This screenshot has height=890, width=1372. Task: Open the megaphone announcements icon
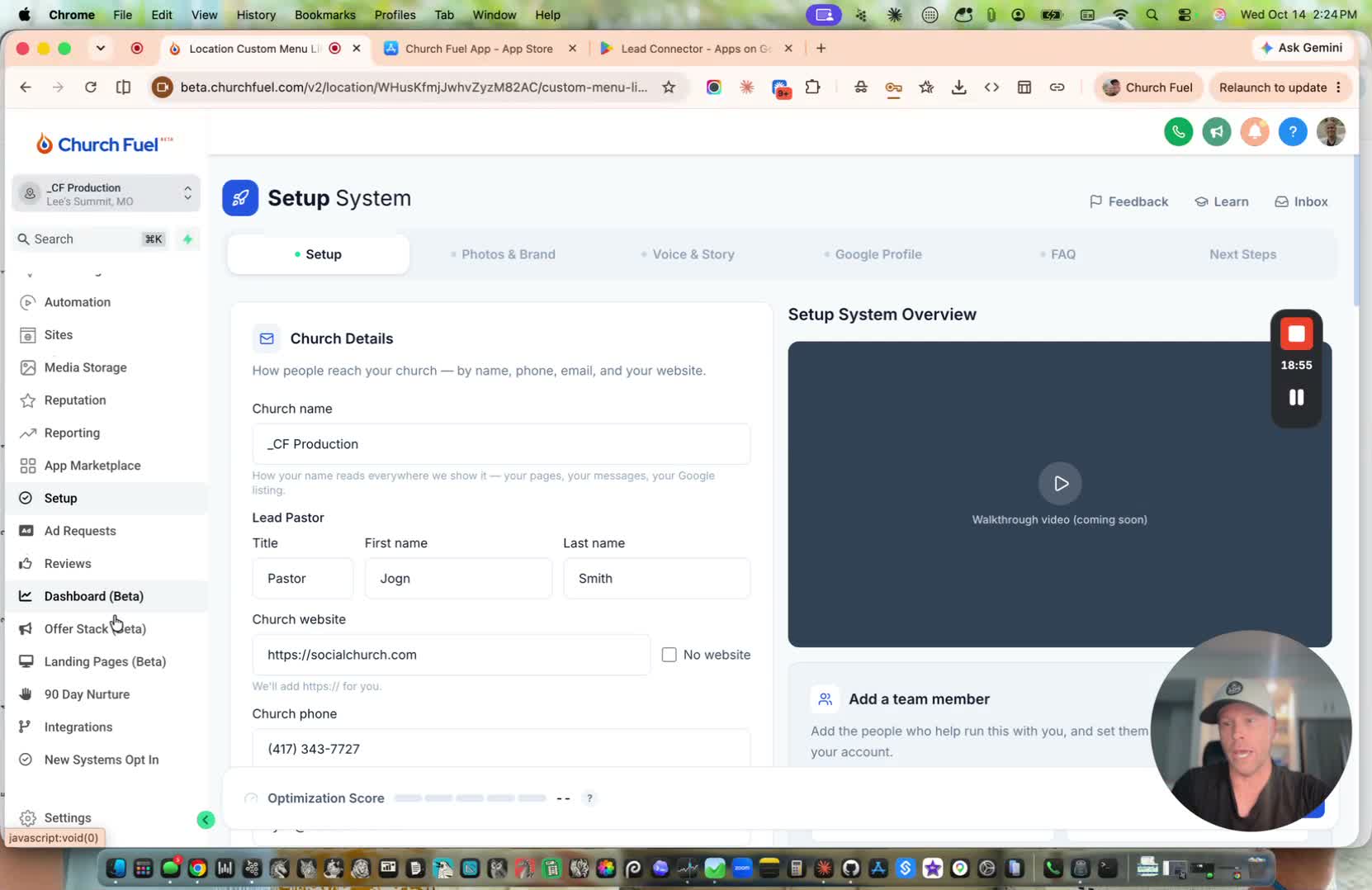(x=1216, y=132)
